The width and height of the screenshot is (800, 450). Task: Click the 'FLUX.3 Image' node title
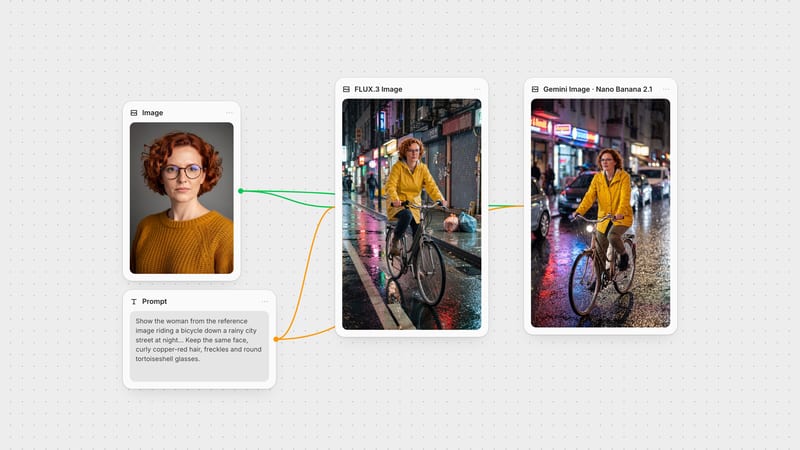pyautogui.click(x=378, y=89)
